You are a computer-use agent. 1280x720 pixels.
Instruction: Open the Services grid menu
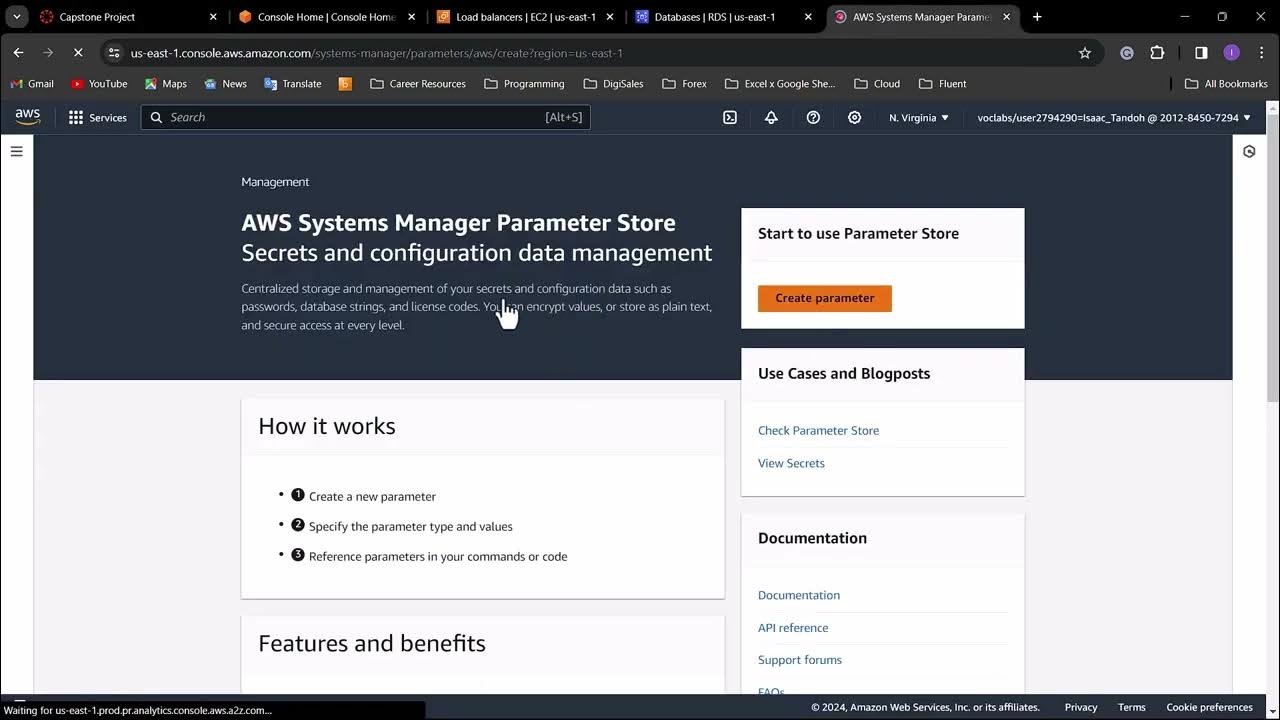click(x=97, y=117)
